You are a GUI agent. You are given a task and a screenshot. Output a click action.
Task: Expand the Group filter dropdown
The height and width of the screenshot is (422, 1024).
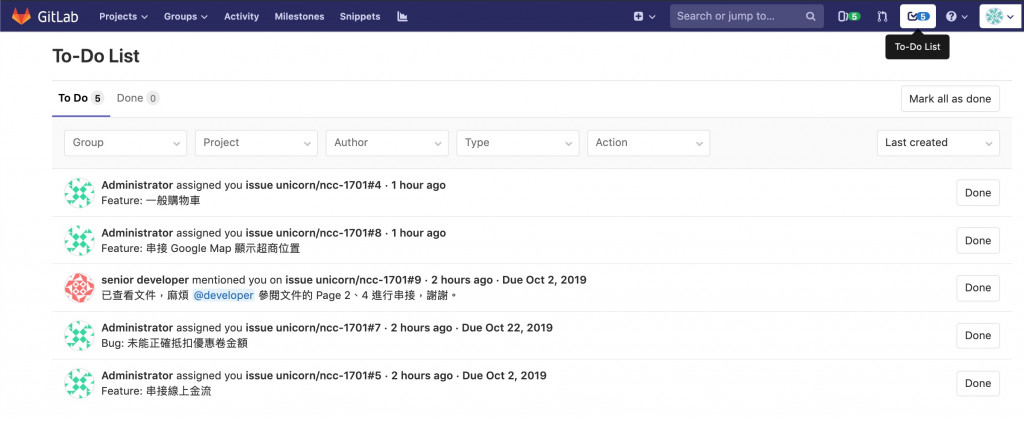[125, 143]
